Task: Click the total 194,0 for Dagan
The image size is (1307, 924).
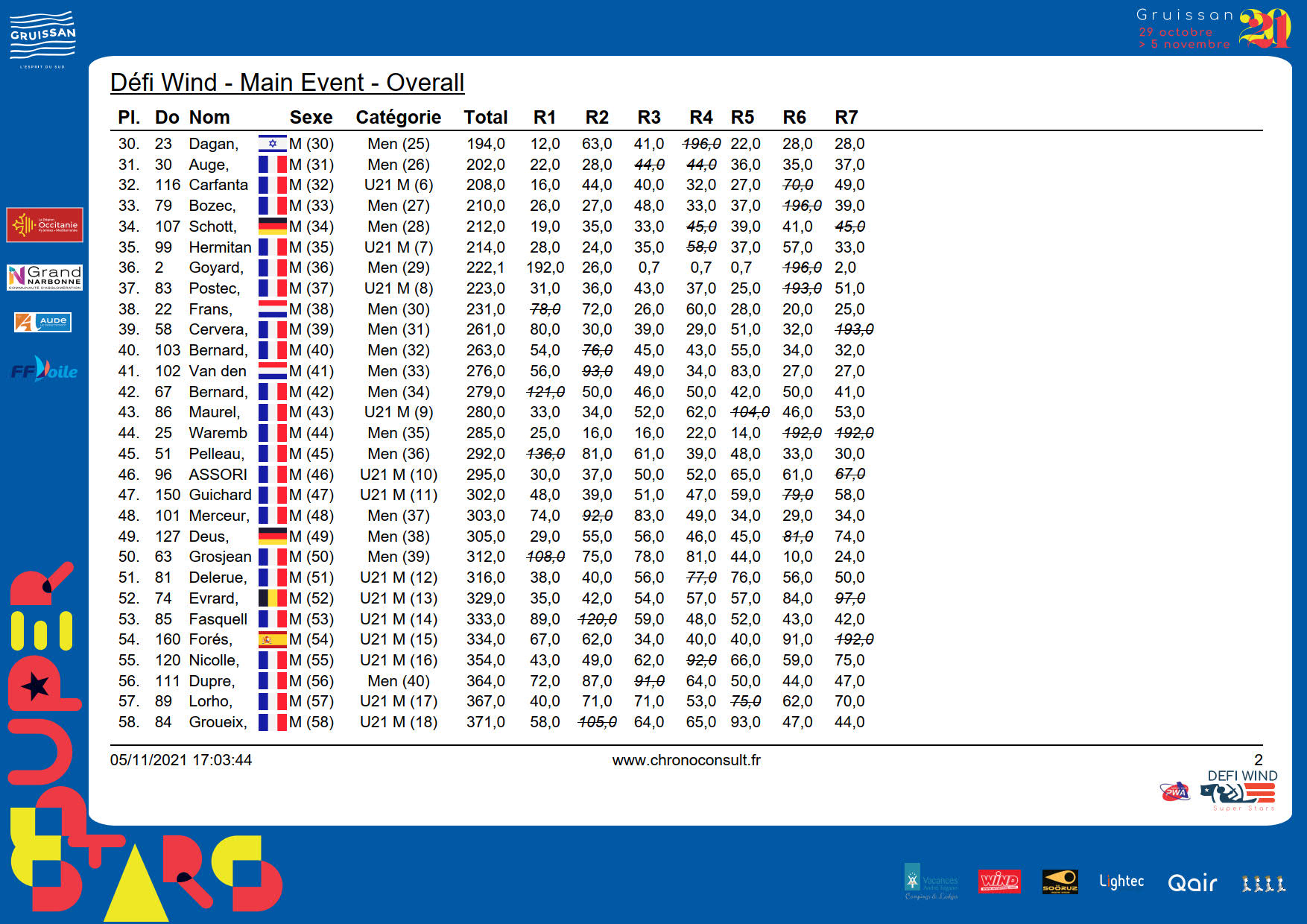Action: point(486,144)
